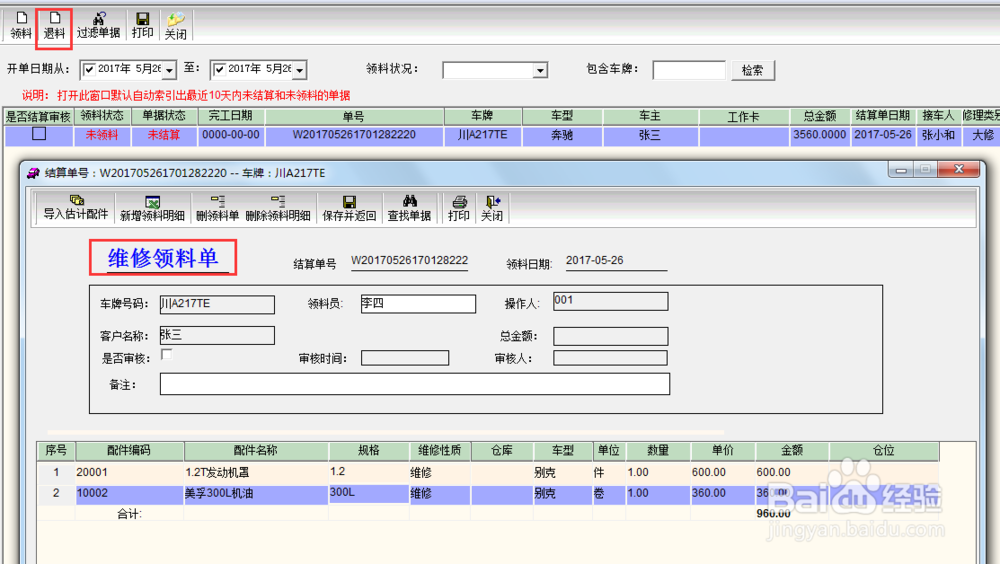Screen dimensions: 1000x564
Task: Click the 查找单据 binoculars icon
Action: point(409,208)
